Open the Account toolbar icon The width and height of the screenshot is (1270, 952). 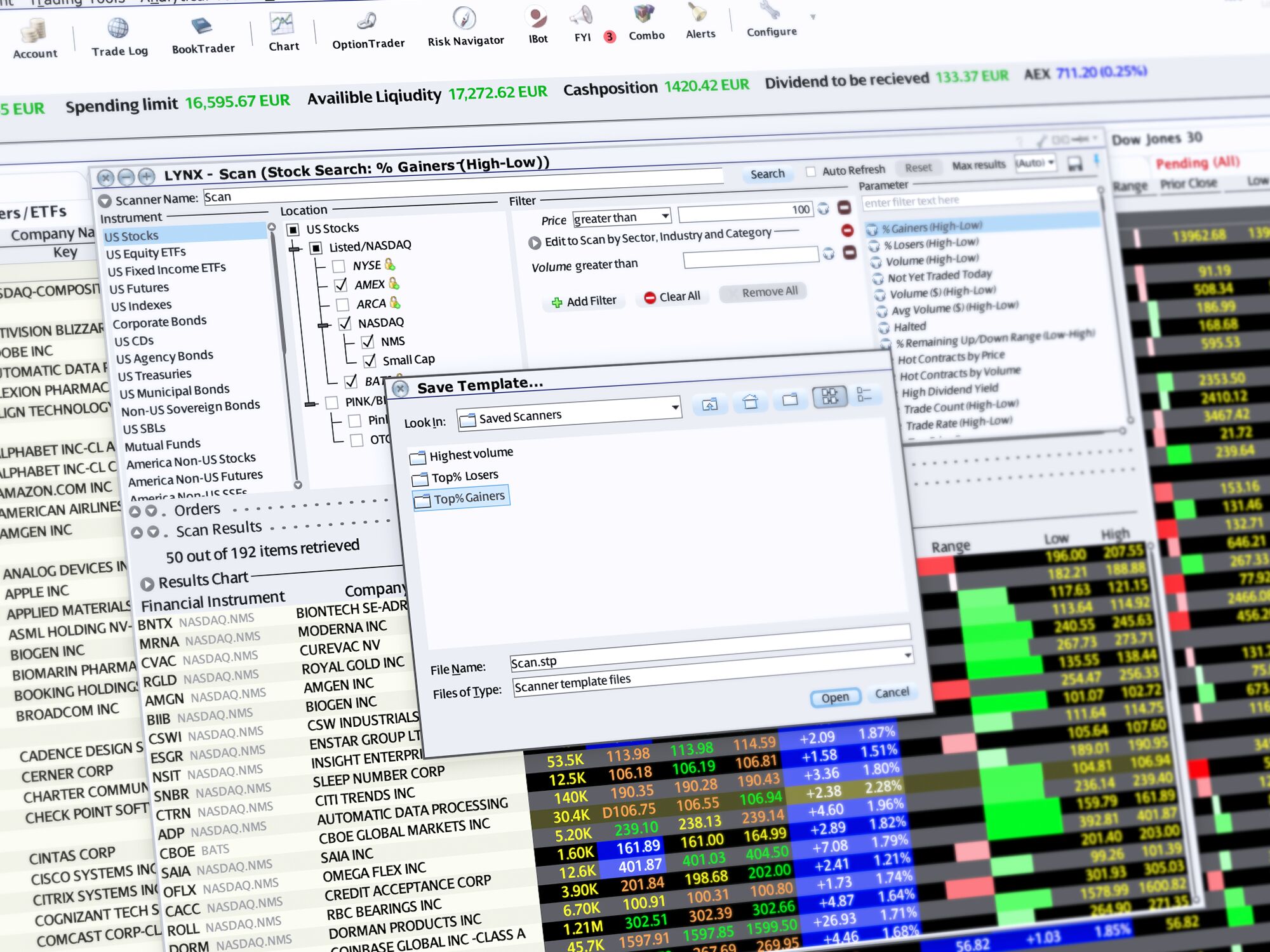pyautogui.click(x=34, y=38)
